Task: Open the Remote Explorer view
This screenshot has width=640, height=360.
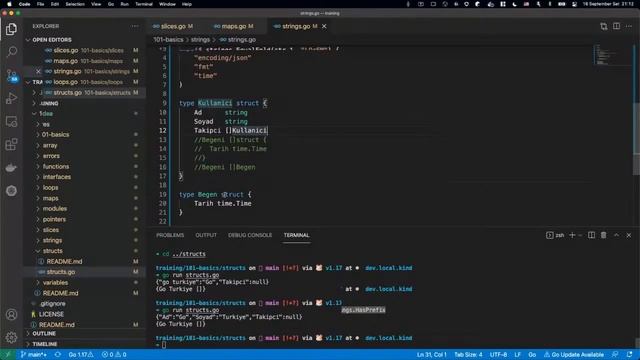Action: 11,121
